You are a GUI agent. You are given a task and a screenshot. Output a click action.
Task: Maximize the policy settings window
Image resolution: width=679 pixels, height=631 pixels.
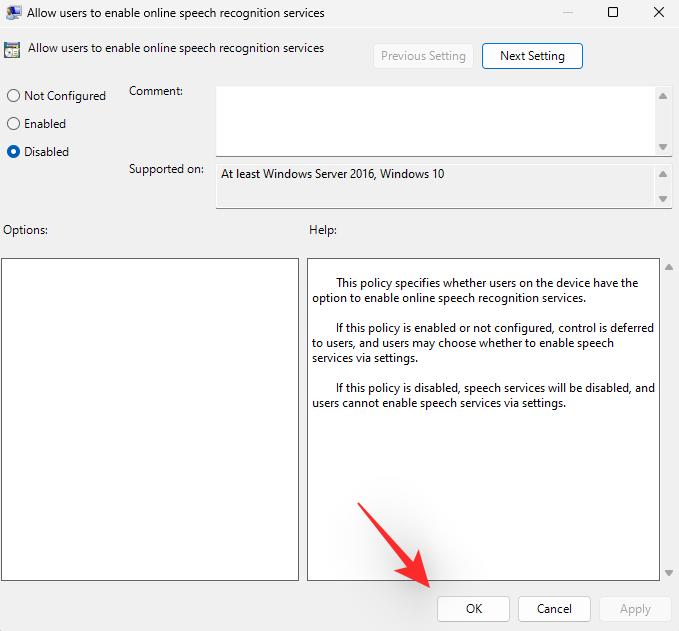(613, 12)
